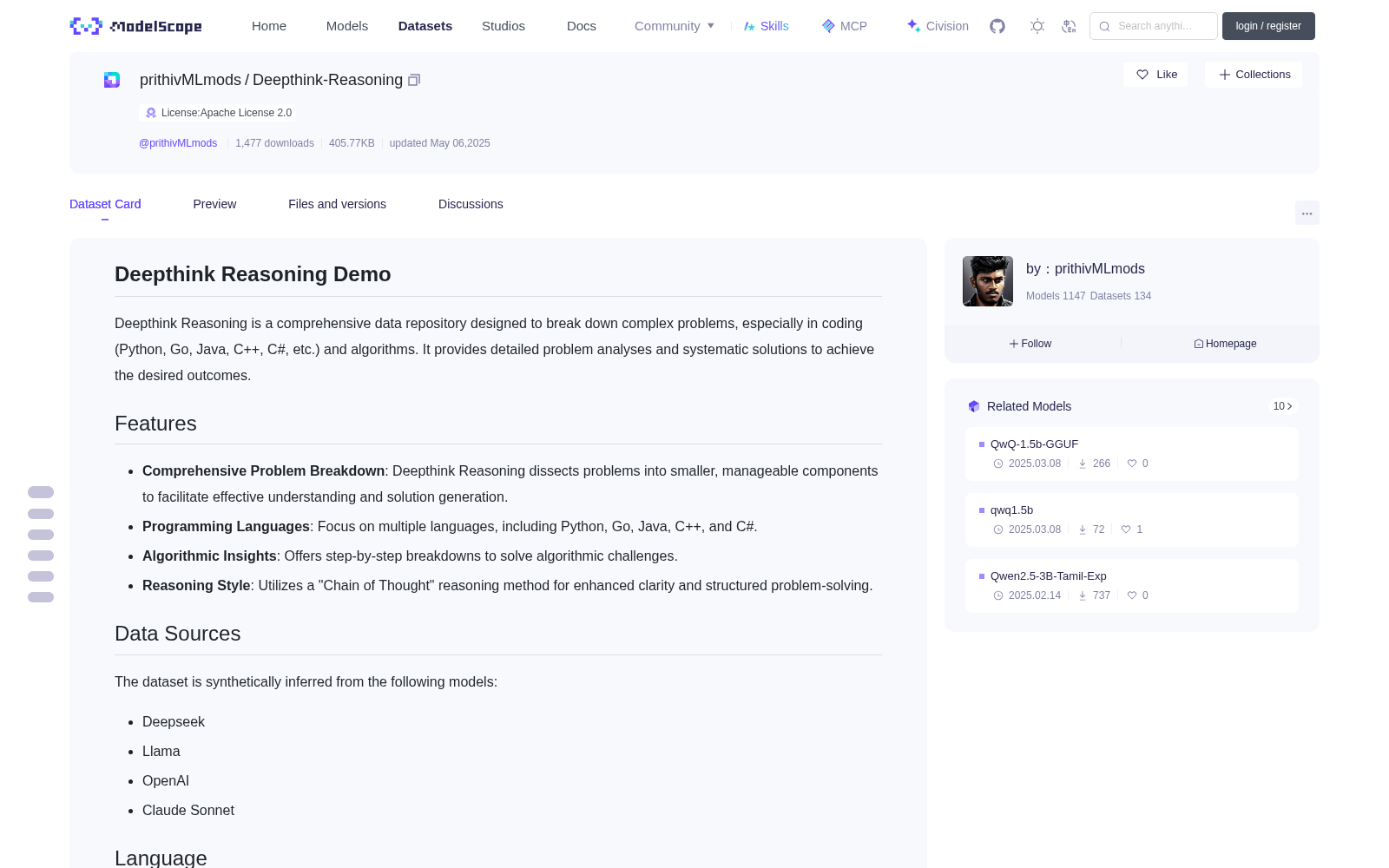Screen dimensions: 1389x868
Task: Copy dataset name with the copy icon
Action: coord(414,80)
